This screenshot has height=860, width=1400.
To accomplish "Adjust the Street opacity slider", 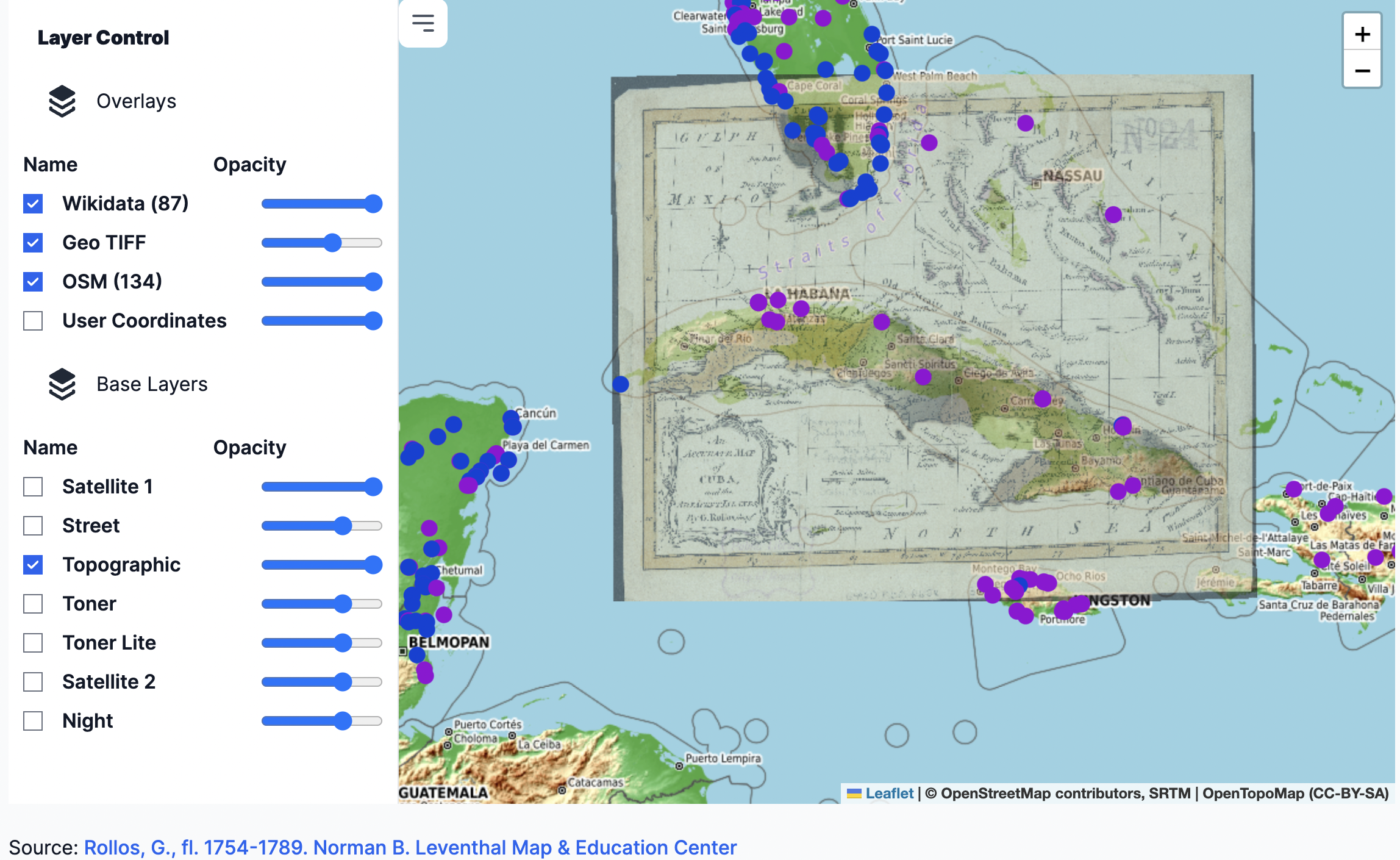I will 322,526.
